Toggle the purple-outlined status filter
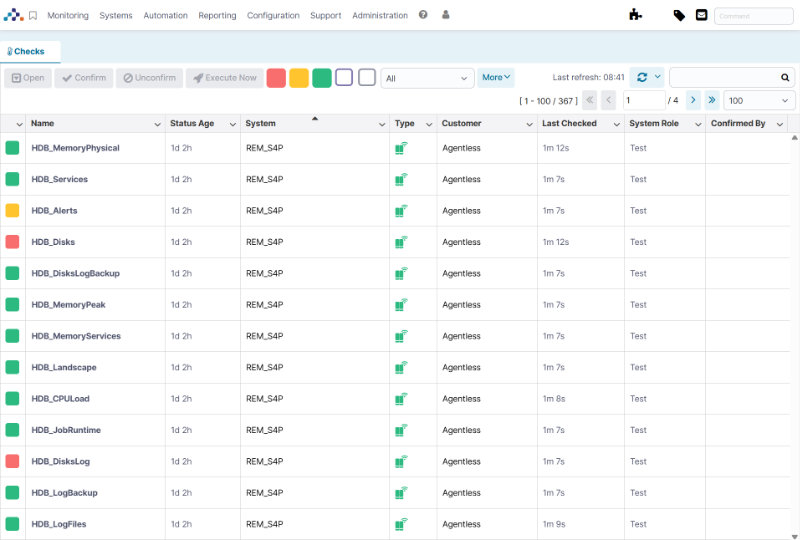 [x=344, y=78]
